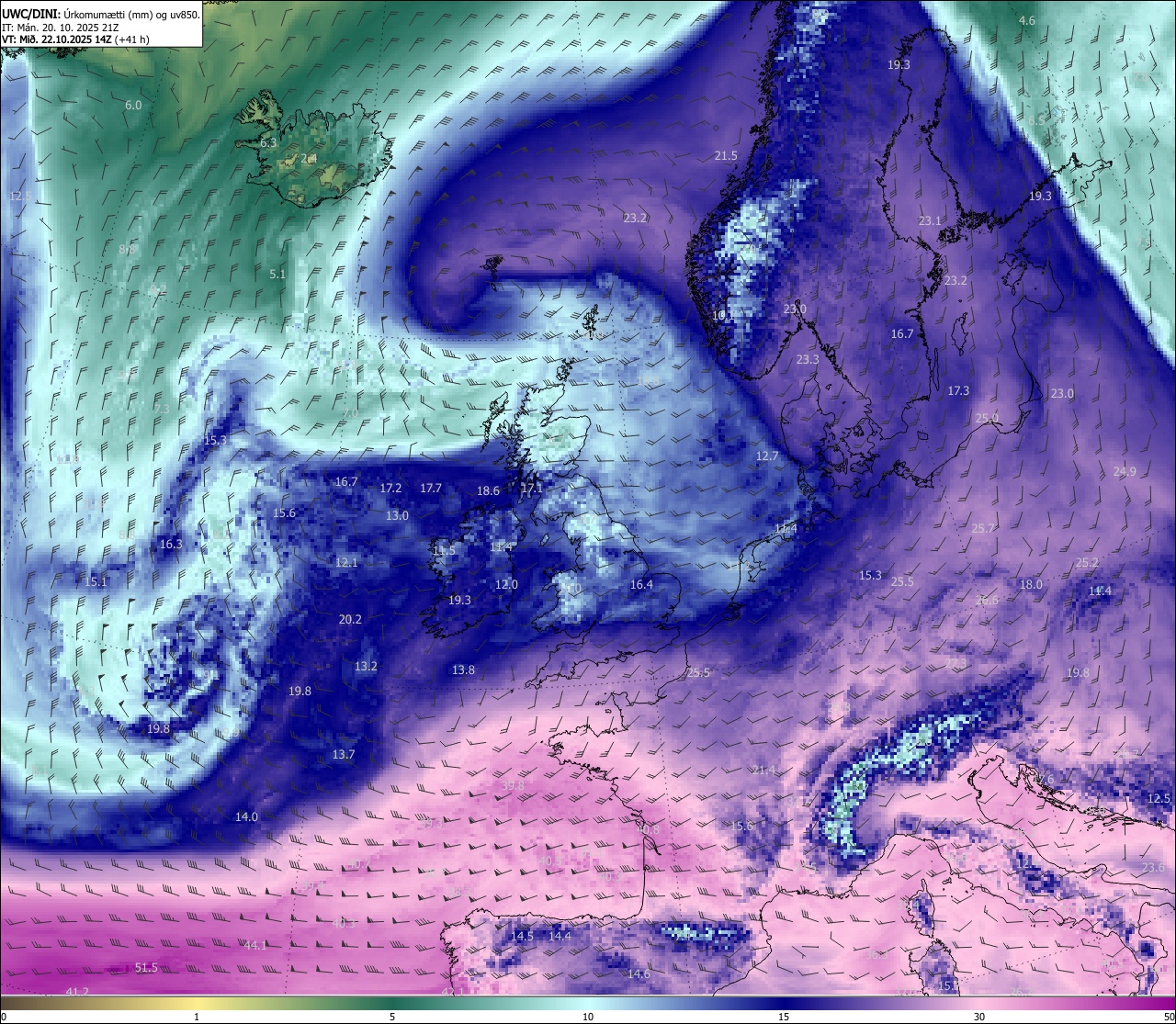Click the 16.3 value in the Atlantic
Screen dimensions: 1176x1024
click(x=171, y=545)
